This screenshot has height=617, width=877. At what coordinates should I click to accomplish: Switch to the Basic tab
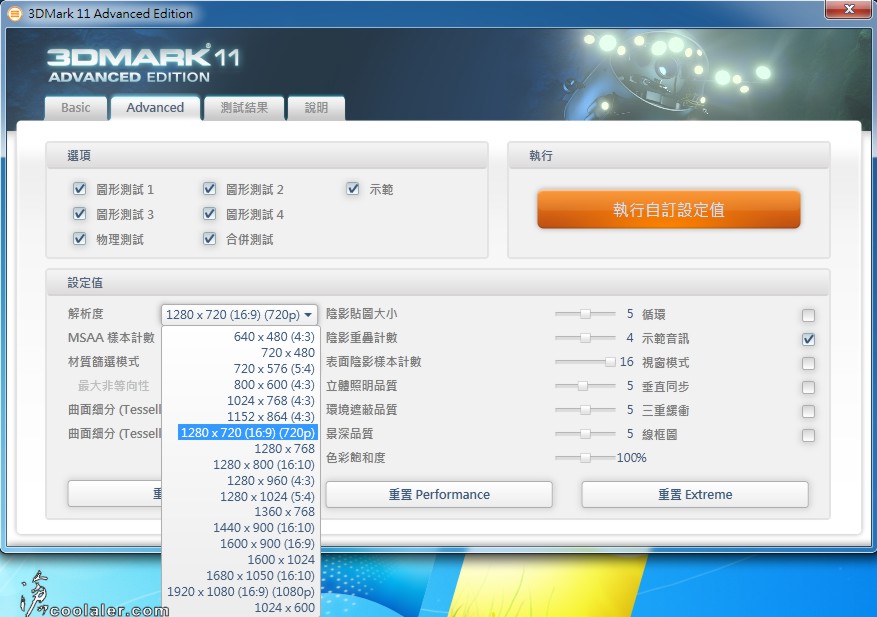point(76,108)
